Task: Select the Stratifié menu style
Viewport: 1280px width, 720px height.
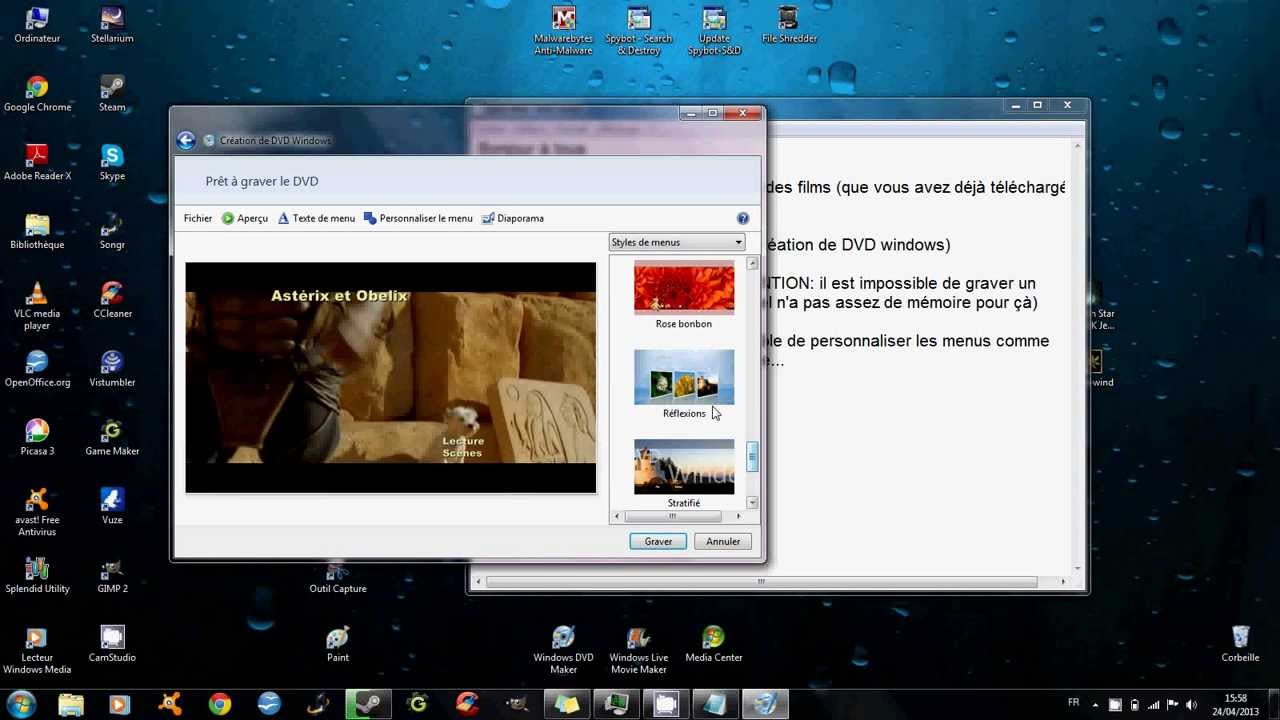Action: [684, 474]
